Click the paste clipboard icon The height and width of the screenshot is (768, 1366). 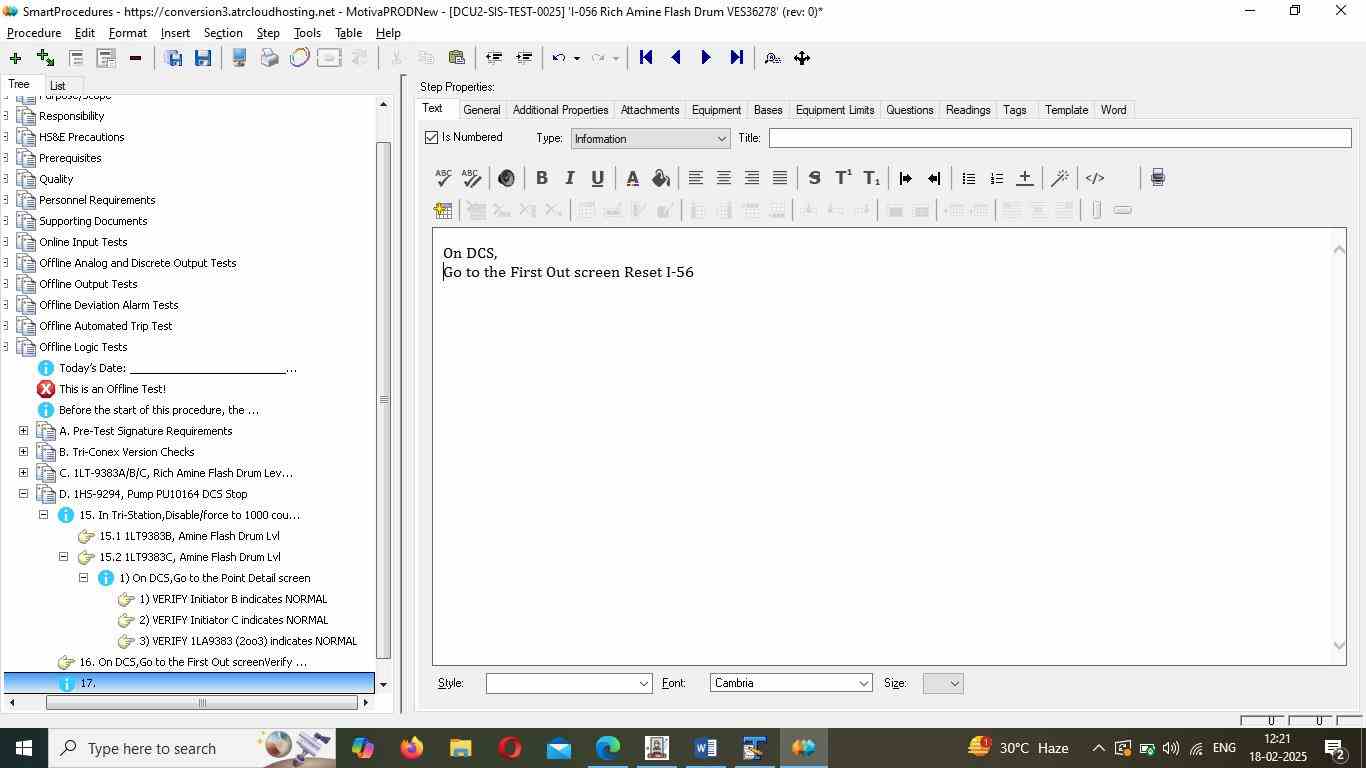point(456,58)
